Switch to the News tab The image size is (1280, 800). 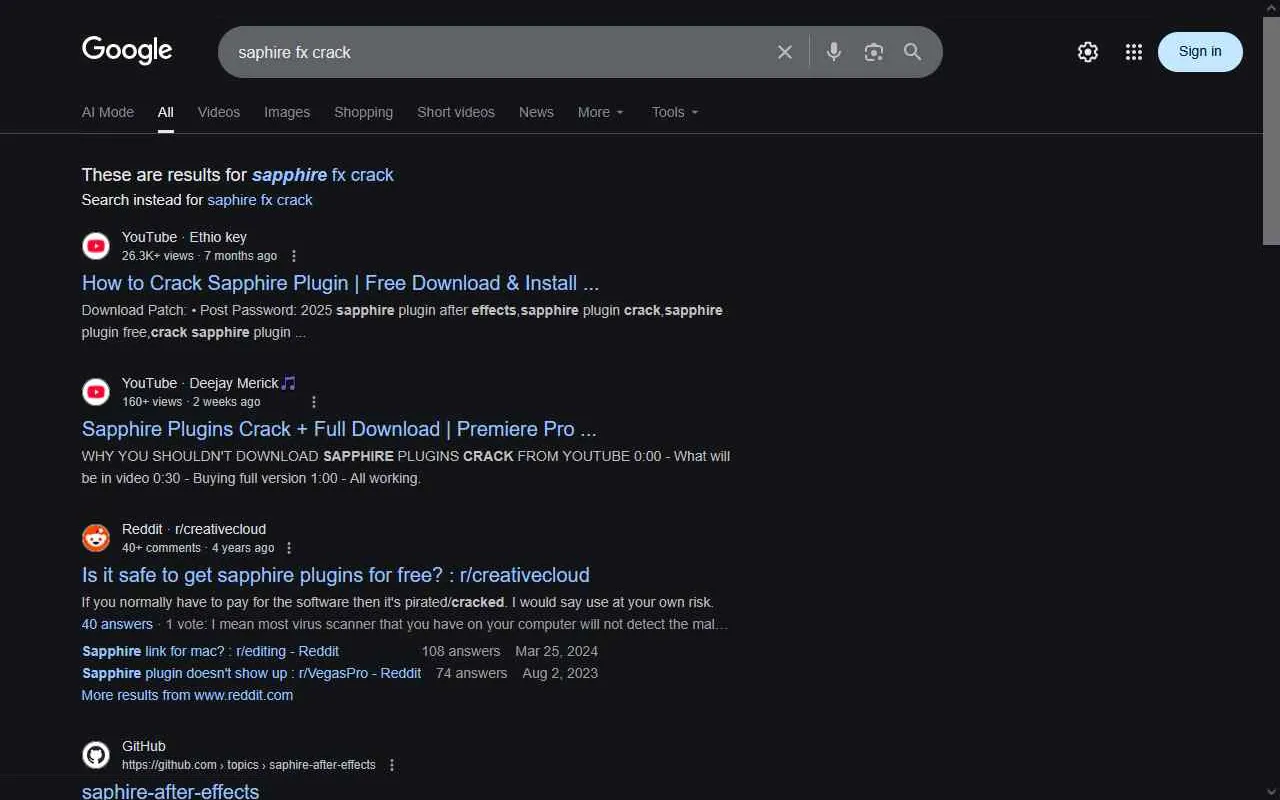coord(536,112)
